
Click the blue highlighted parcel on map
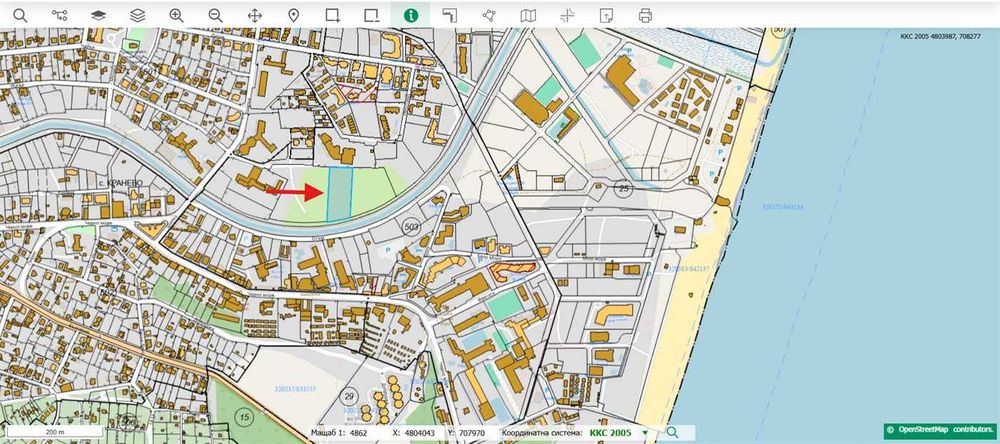(340, 194)
